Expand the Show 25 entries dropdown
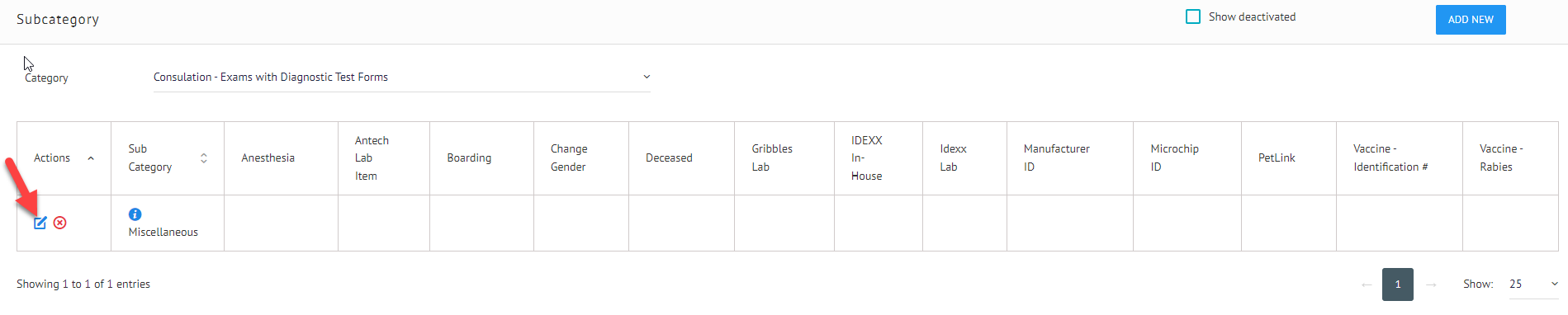Viewport: 1568px width, 315px height. tap(1533, 284)
